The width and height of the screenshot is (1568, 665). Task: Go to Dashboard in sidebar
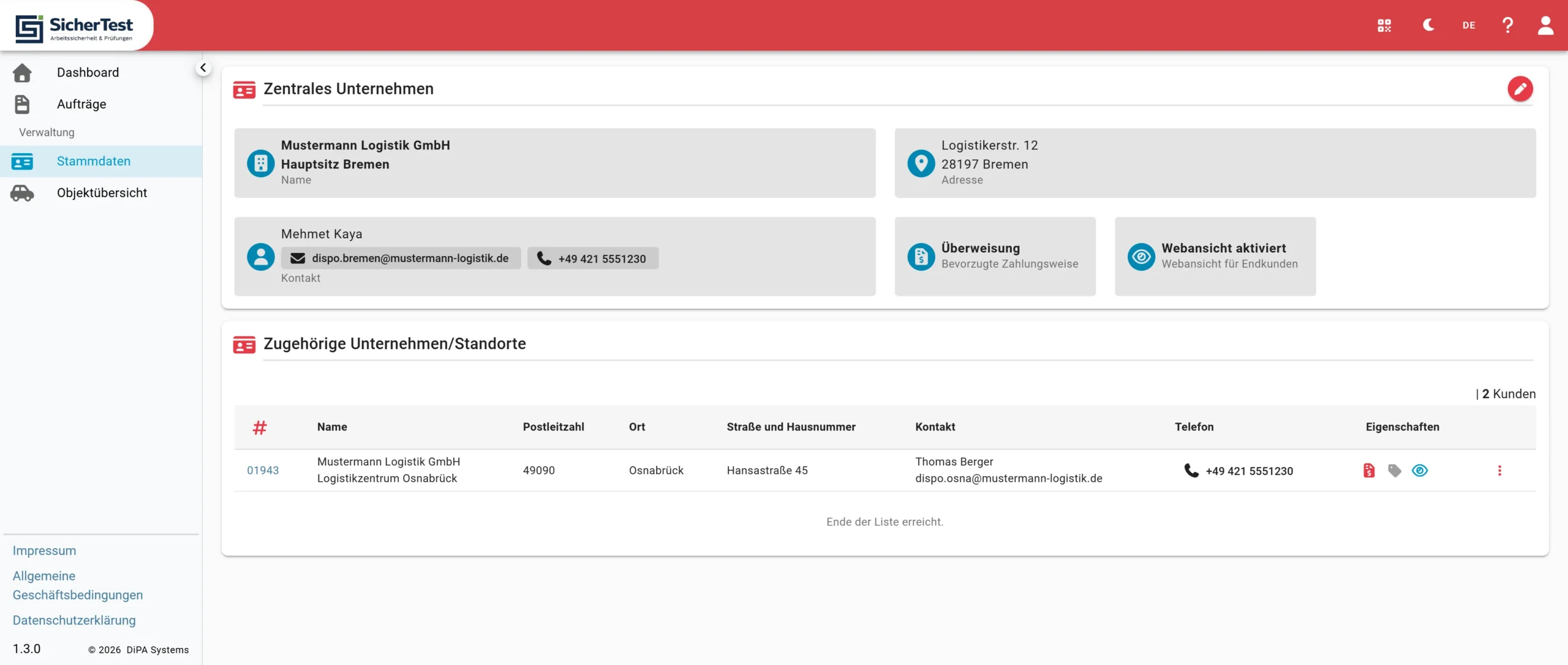pos(88,72)
